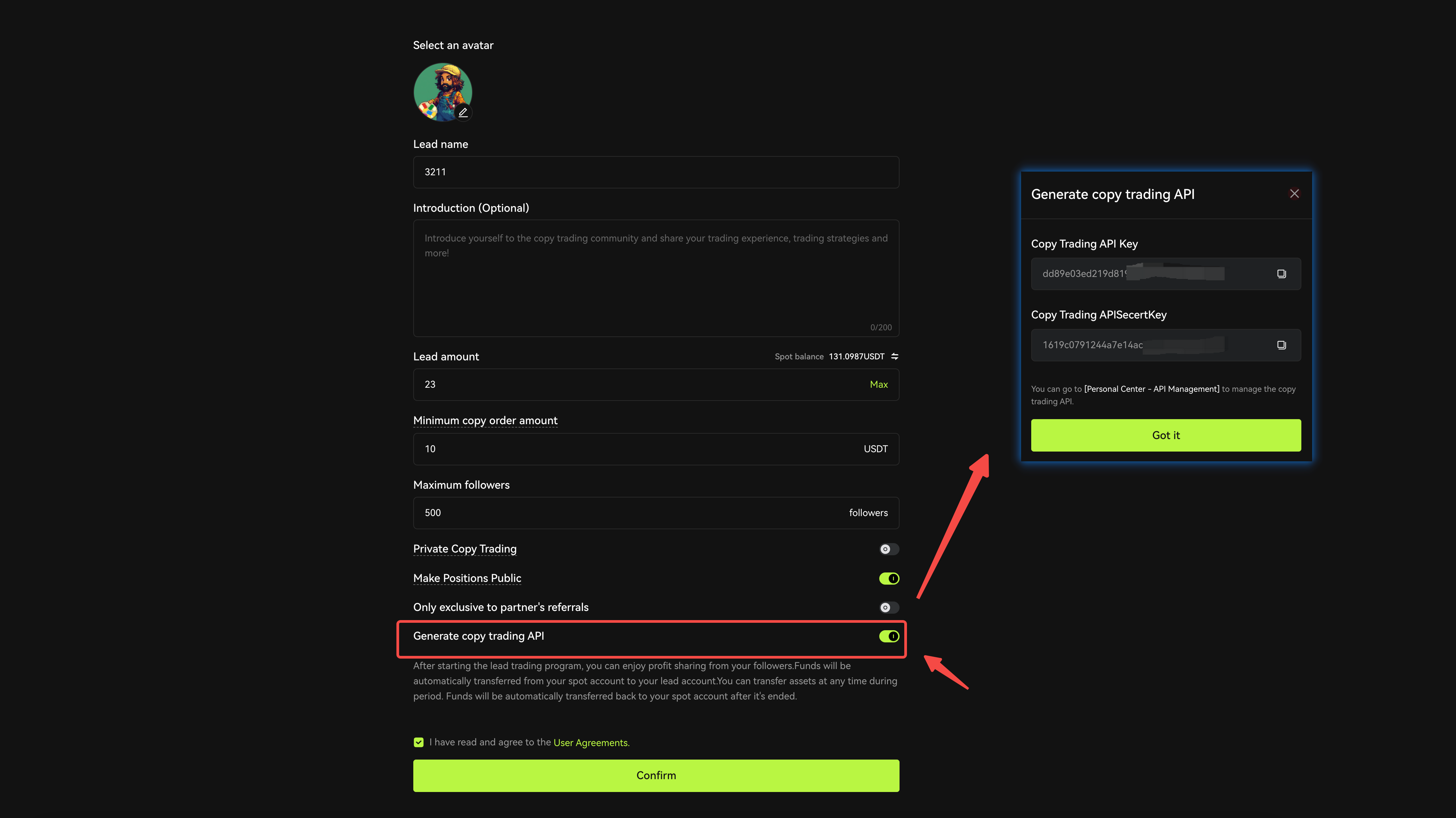Viewport: 1456px width, 818px height.
Task: Toggle Private Copy Trading switch
Action: point(888,549)
